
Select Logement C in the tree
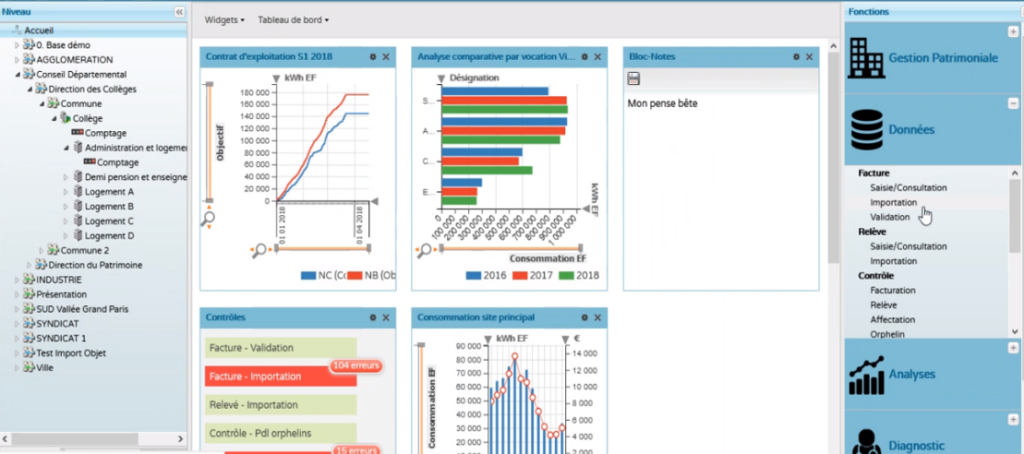109,221
